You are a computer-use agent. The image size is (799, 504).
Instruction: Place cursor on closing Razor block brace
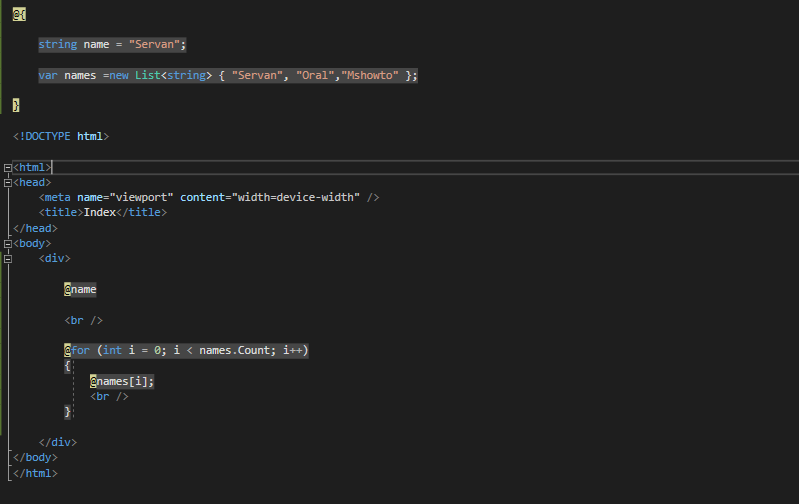pyautogui.click(x=16, y=105)
